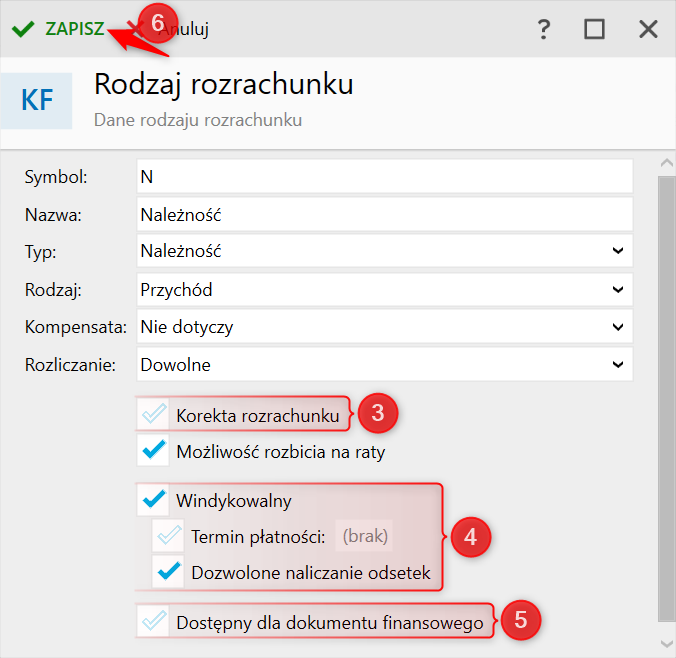This screenshot has width=676, height=658.
Task: Click the ZAPISZ save button
Action: coord(58,29)
